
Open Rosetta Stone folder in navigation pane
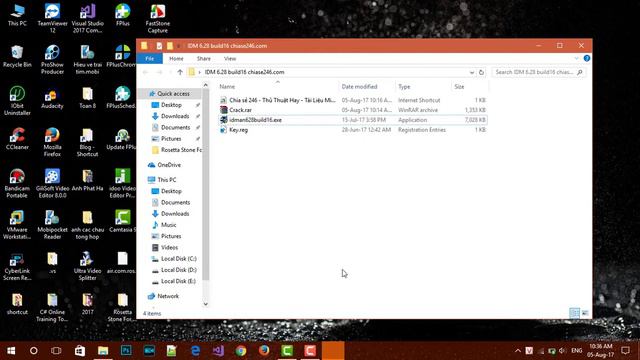coord(176,150)
